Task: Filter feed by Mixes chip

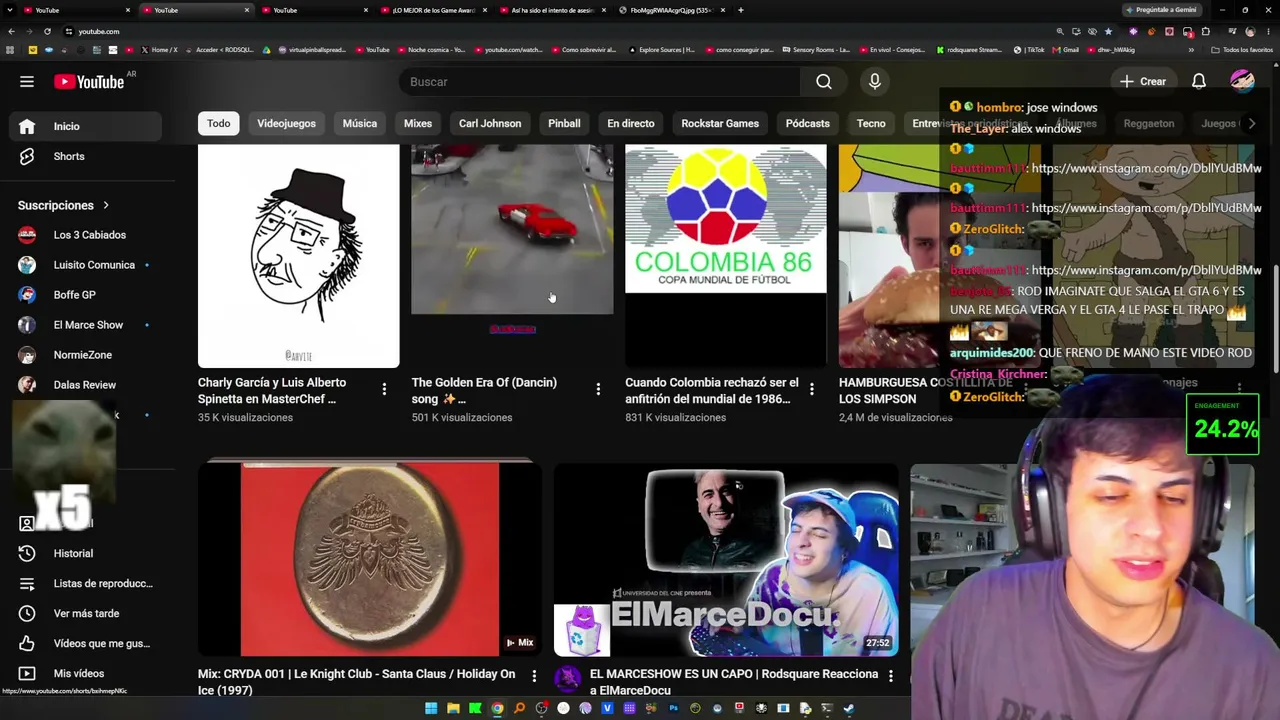Action: (x=418, y=123)
